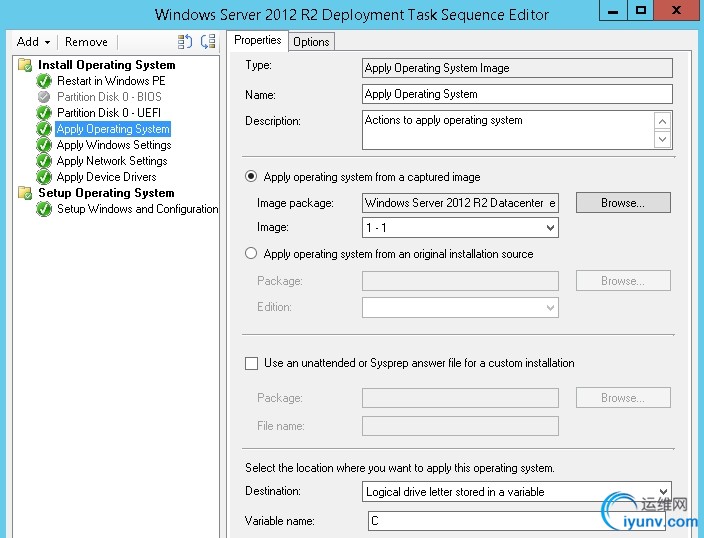Click the Install Operating System folder icon
Viewport: 704px width, 538px height.
pyautogui.click(x=25, y=65)
